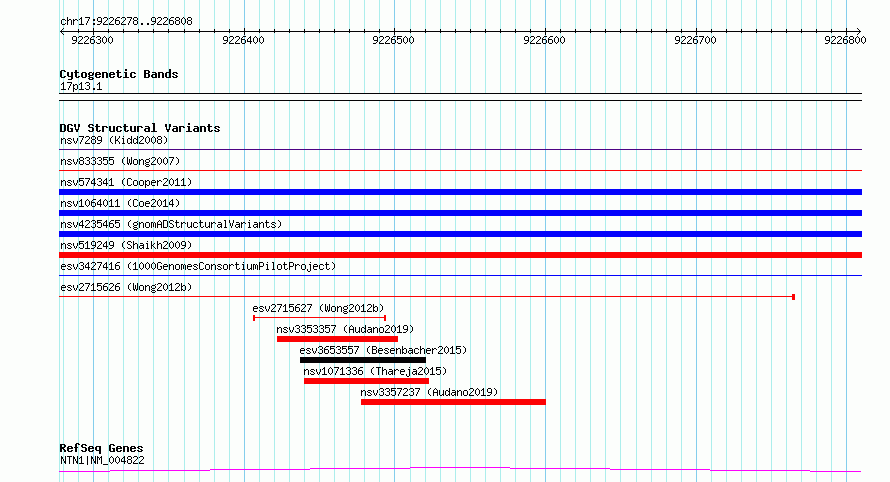Select the nsv574341 (Cooper2011) label
The height and width of the screenshot is (482, 890).
[x=126, y=182]
